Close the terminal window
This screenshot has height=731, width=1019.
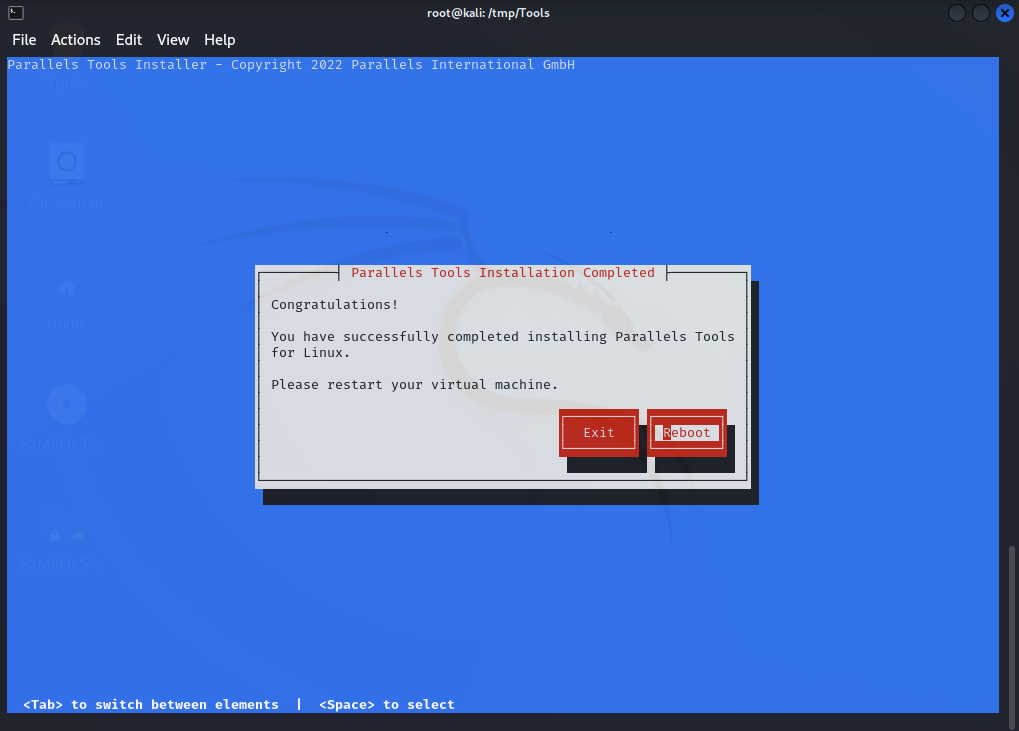(x=1005, y=13)
